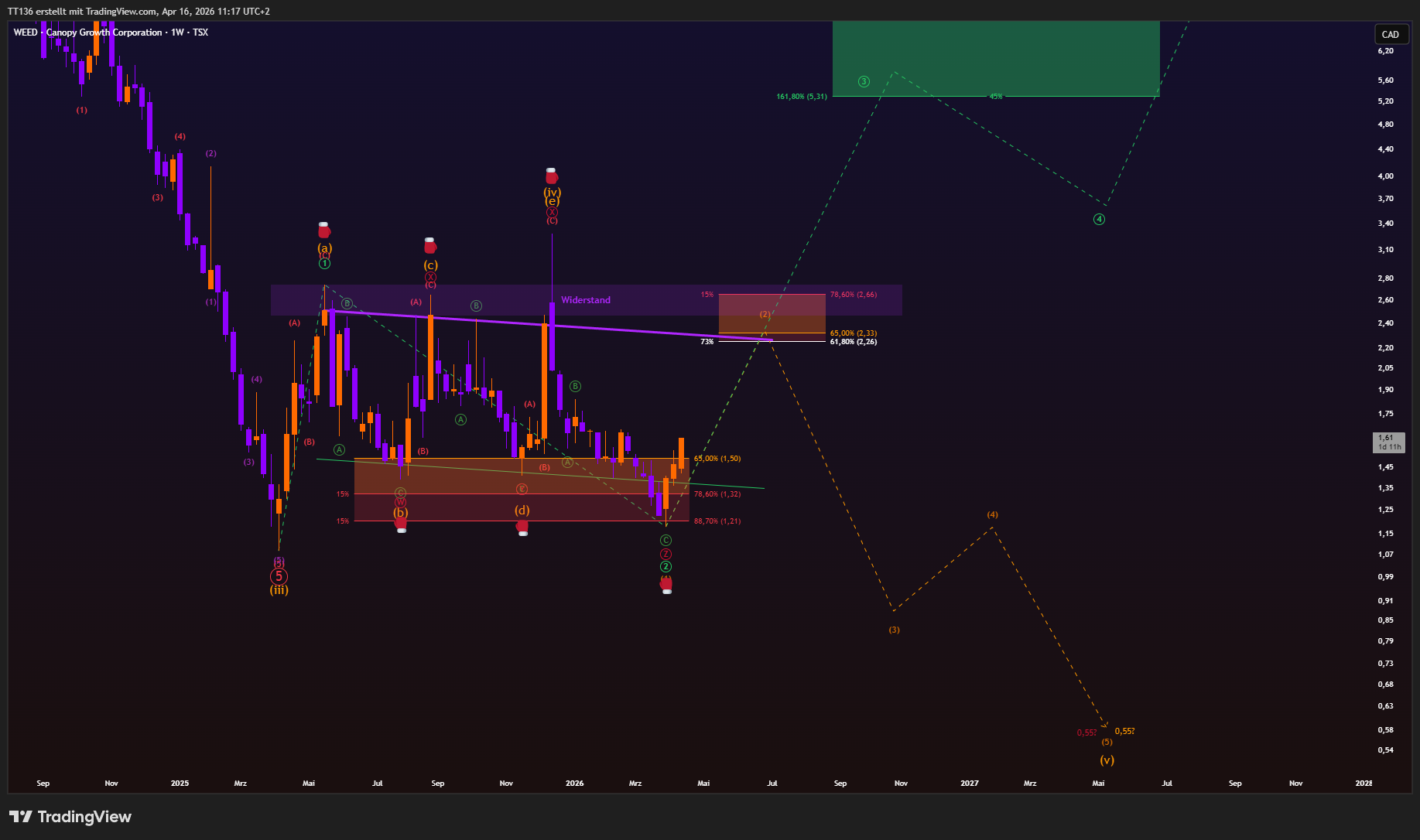Image resolution: width=1420 pixels, height=840 pixels.
Task: Click the current price label 1,61
Action: coord(1388,442)
